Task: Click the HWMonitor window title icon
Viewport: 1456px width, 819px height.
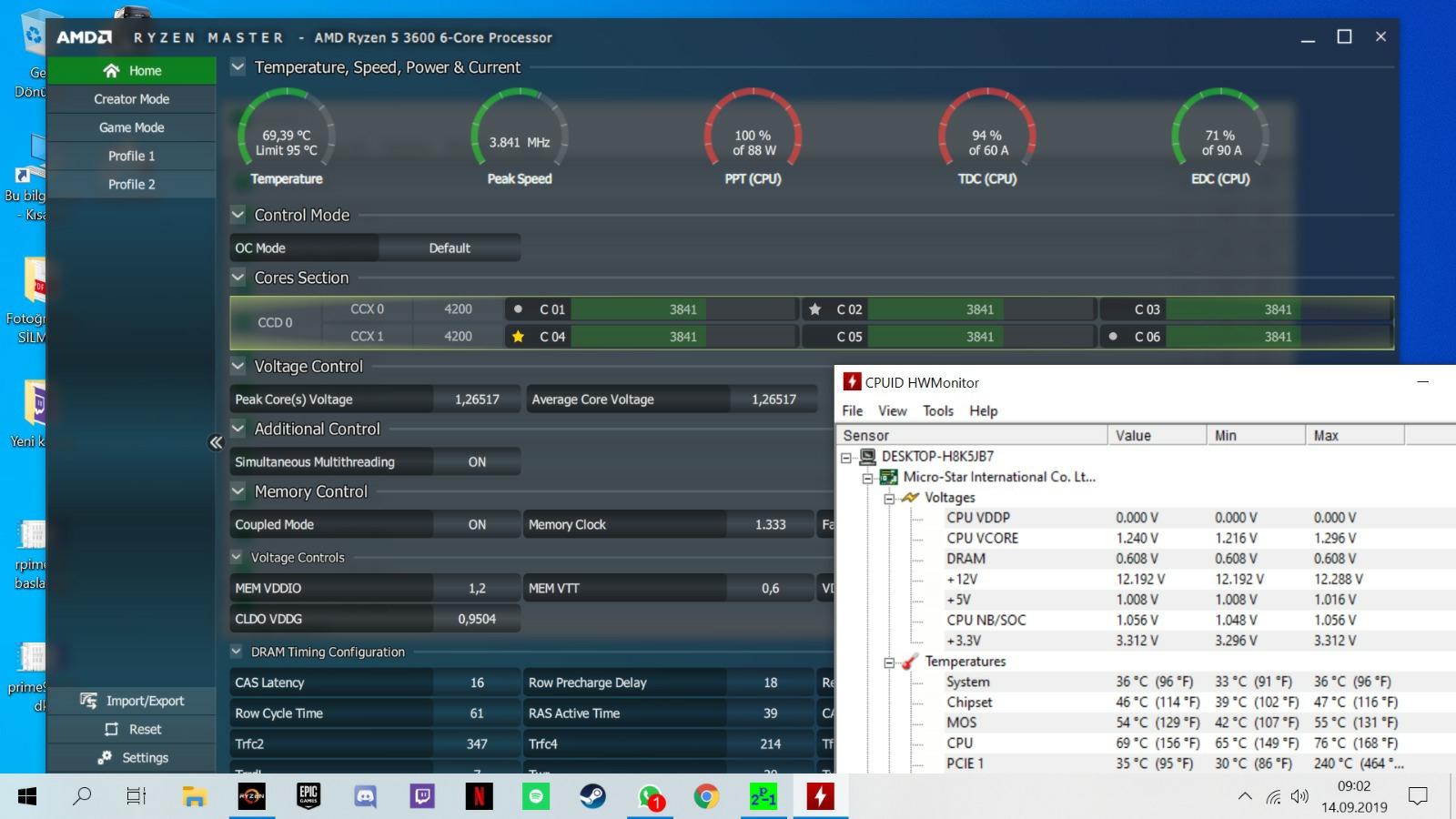Action: [x=852, y=382]
